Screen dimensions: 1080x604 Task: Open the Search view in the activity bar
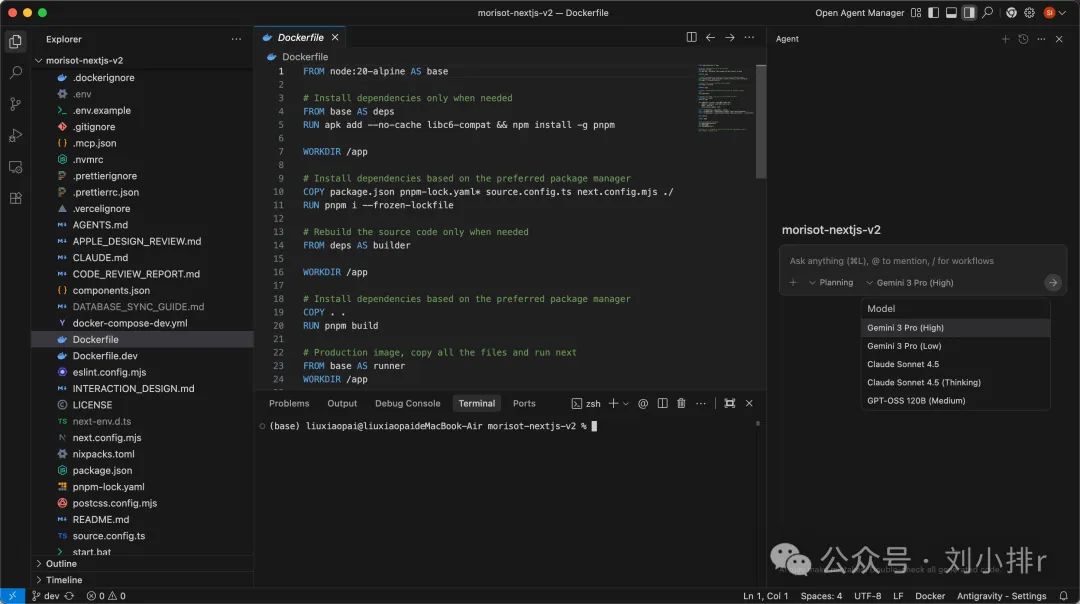click(15, 72)
